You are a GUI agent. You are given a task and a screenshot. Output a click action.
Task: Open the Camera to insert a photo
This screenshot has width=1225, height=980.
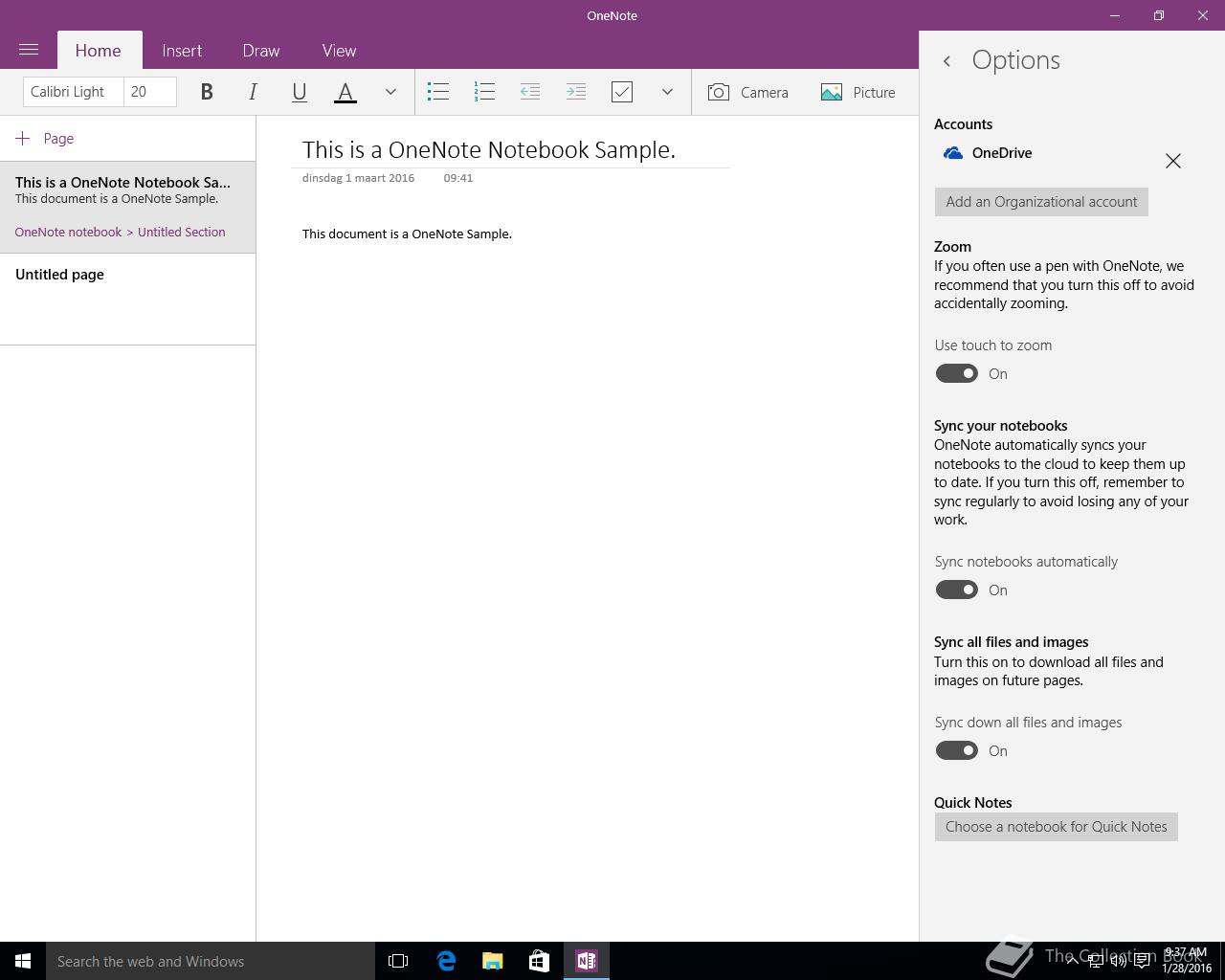click(x=748, y=92)
